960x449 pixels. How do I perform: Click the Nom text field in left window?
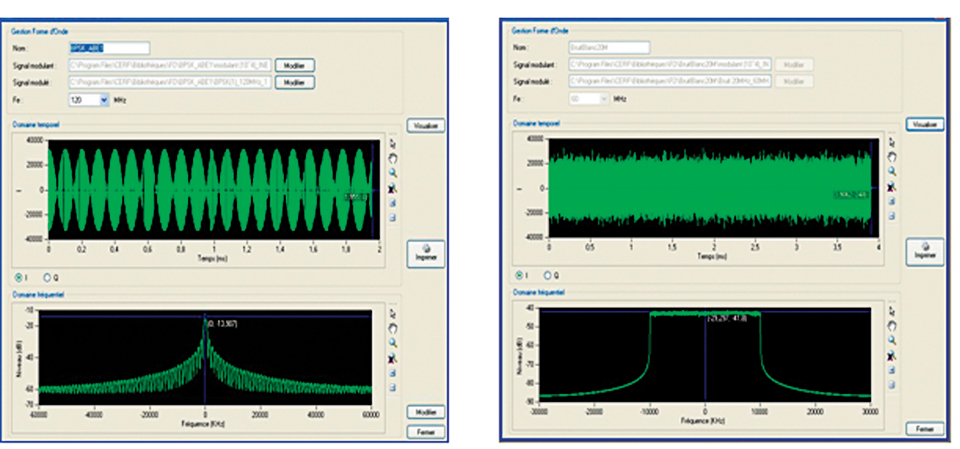[x=108, y=47]
